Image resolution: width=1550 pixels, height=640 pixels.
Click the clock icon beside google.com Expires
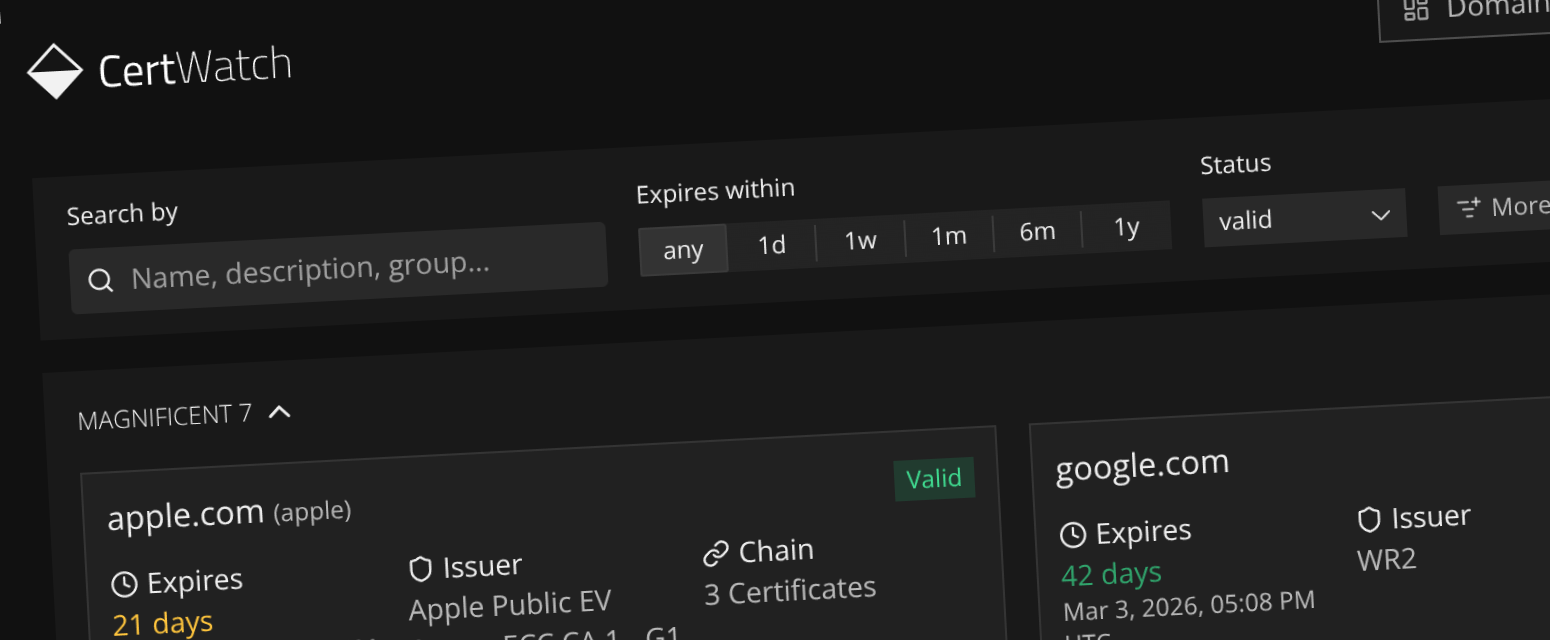pyautogui.click(x=1073, y=533)
